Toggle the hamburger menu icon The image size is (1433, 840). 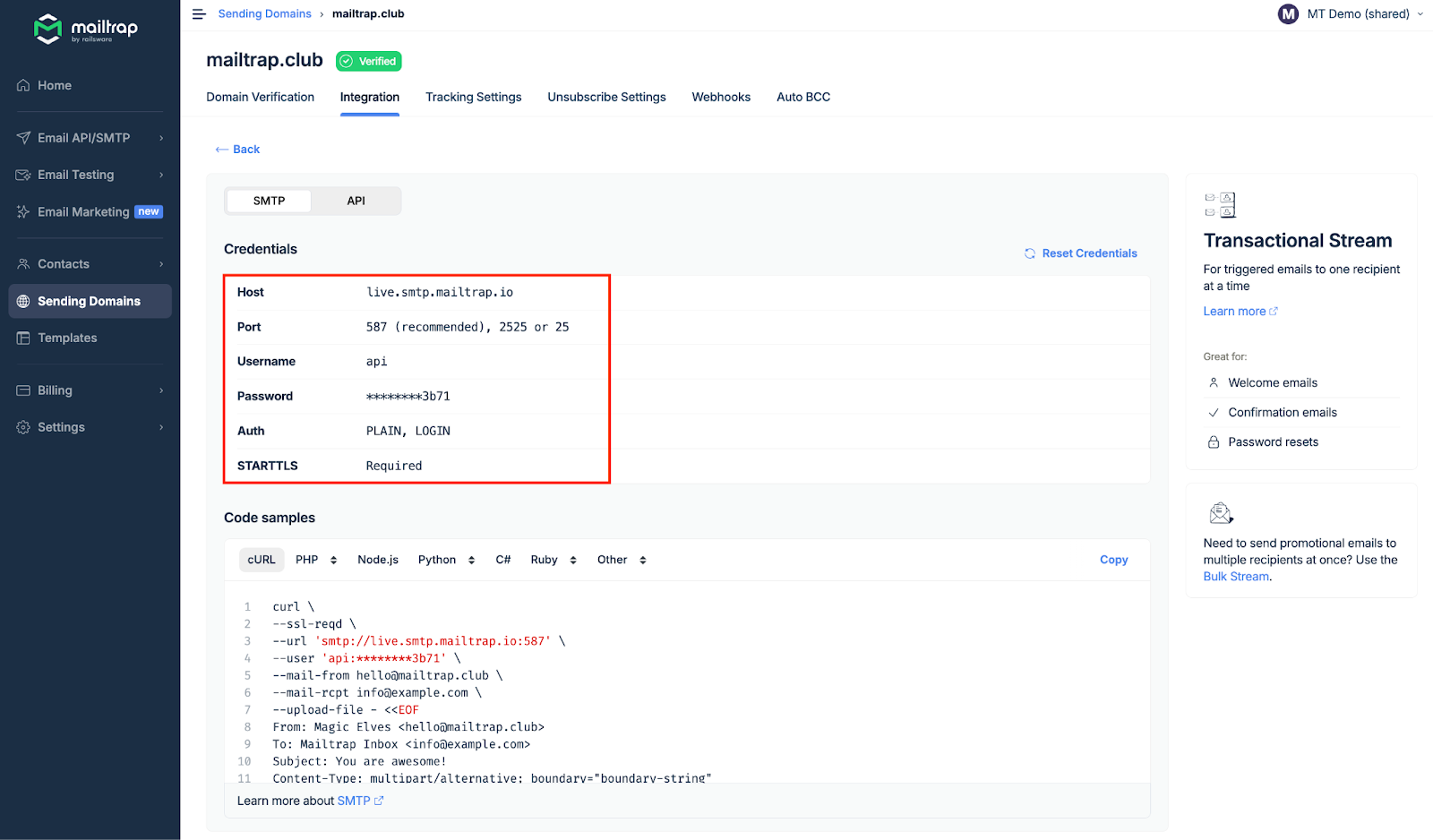click(x=199, y=14)
